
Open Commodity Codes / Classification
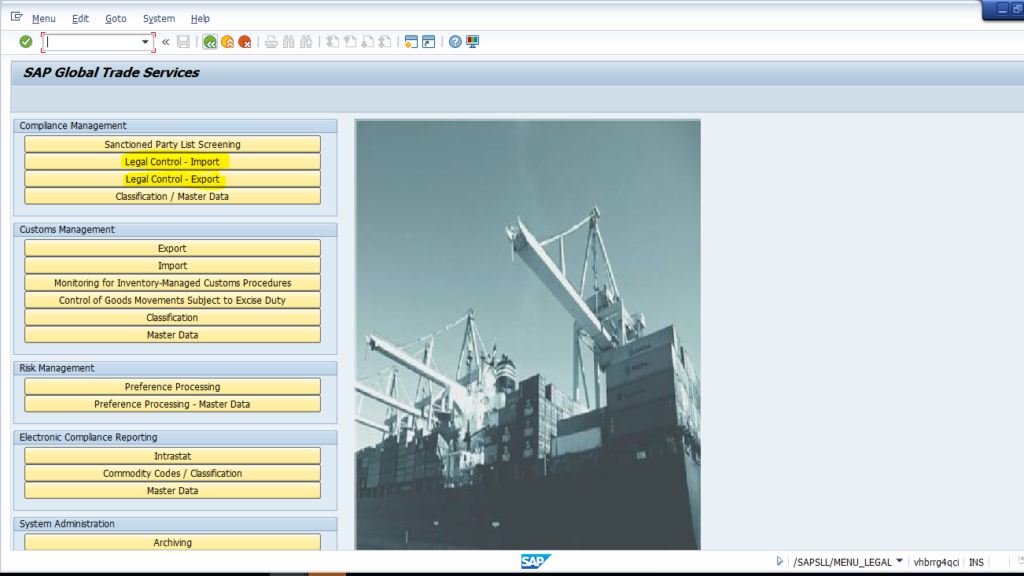(172, 473)
